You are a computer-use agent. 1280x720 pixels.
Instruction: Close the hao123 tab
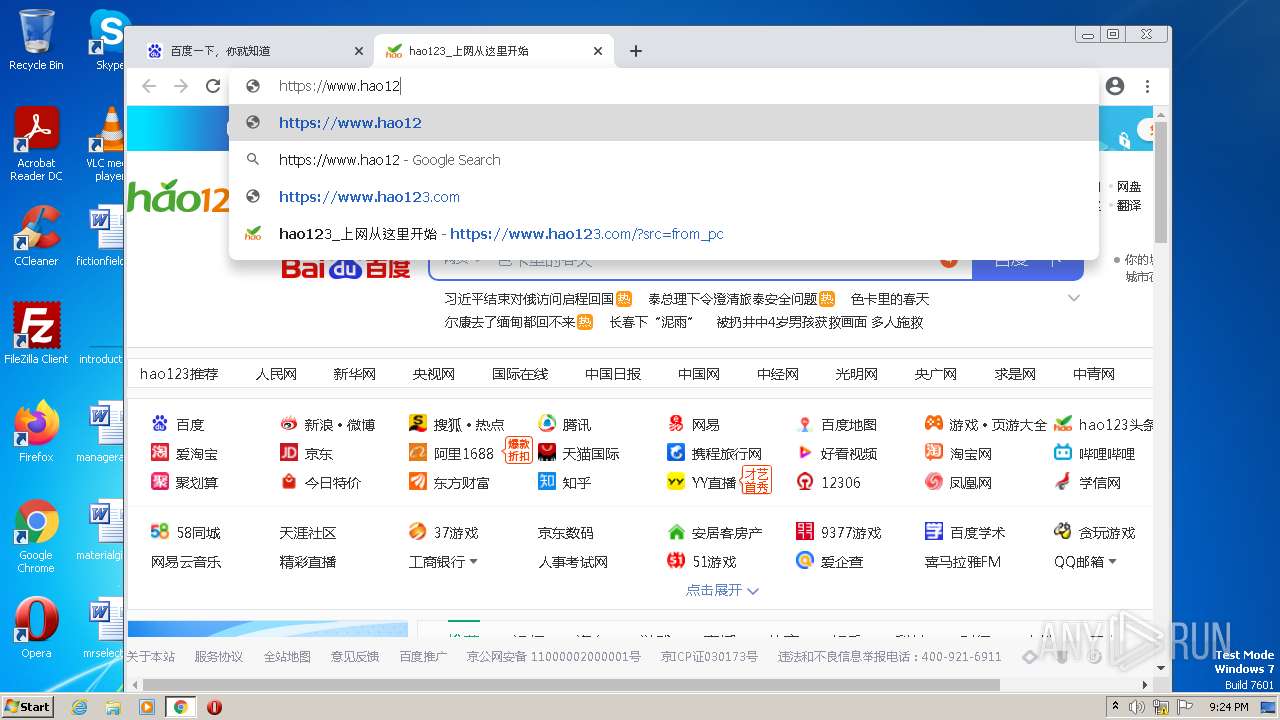click(598, 51)
